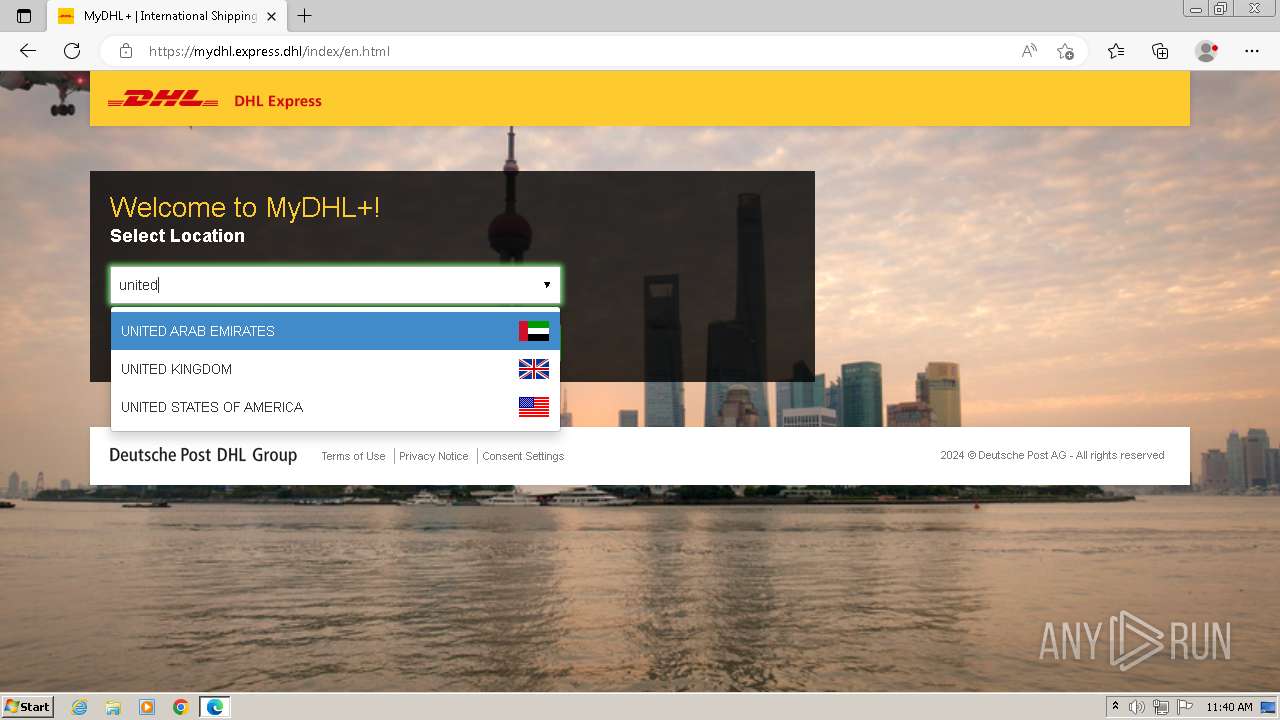Select UNITED STATES OF AMERICA from the list
Viewport: 1280px width, 720px height.
[x=335, y=407]
